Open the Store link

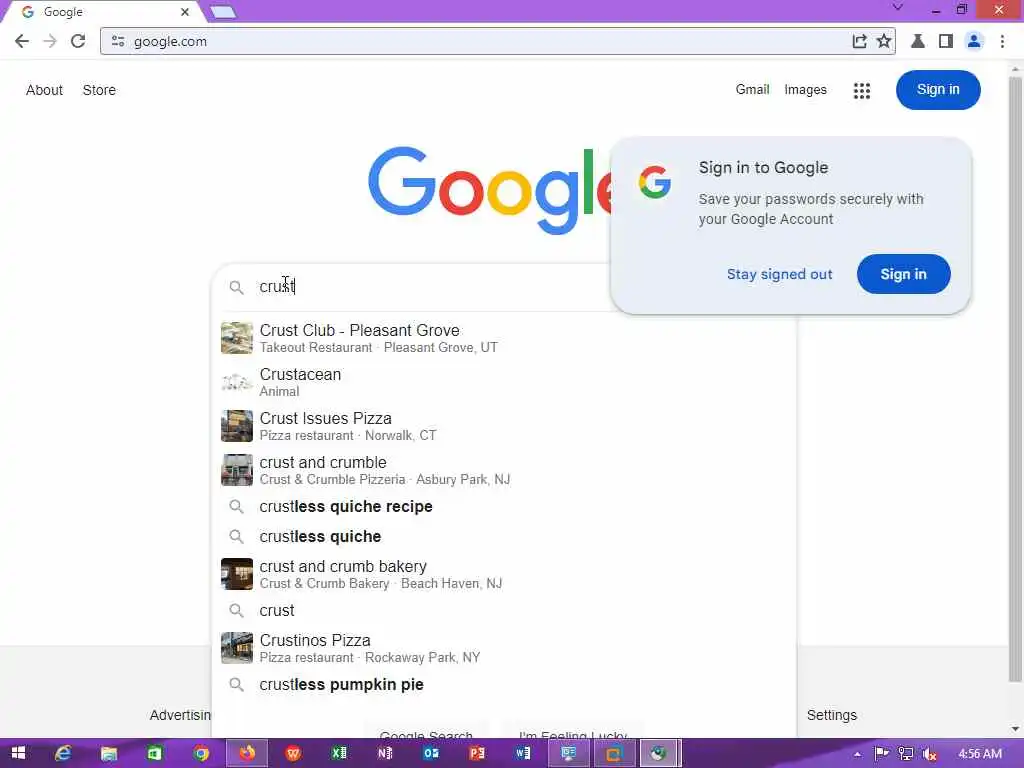click(x=99, y=90)
